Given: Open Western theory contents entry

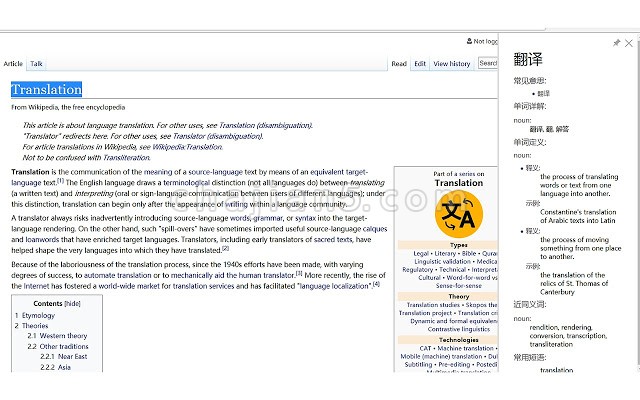Looking at the screenshot, I should (63, 336).
